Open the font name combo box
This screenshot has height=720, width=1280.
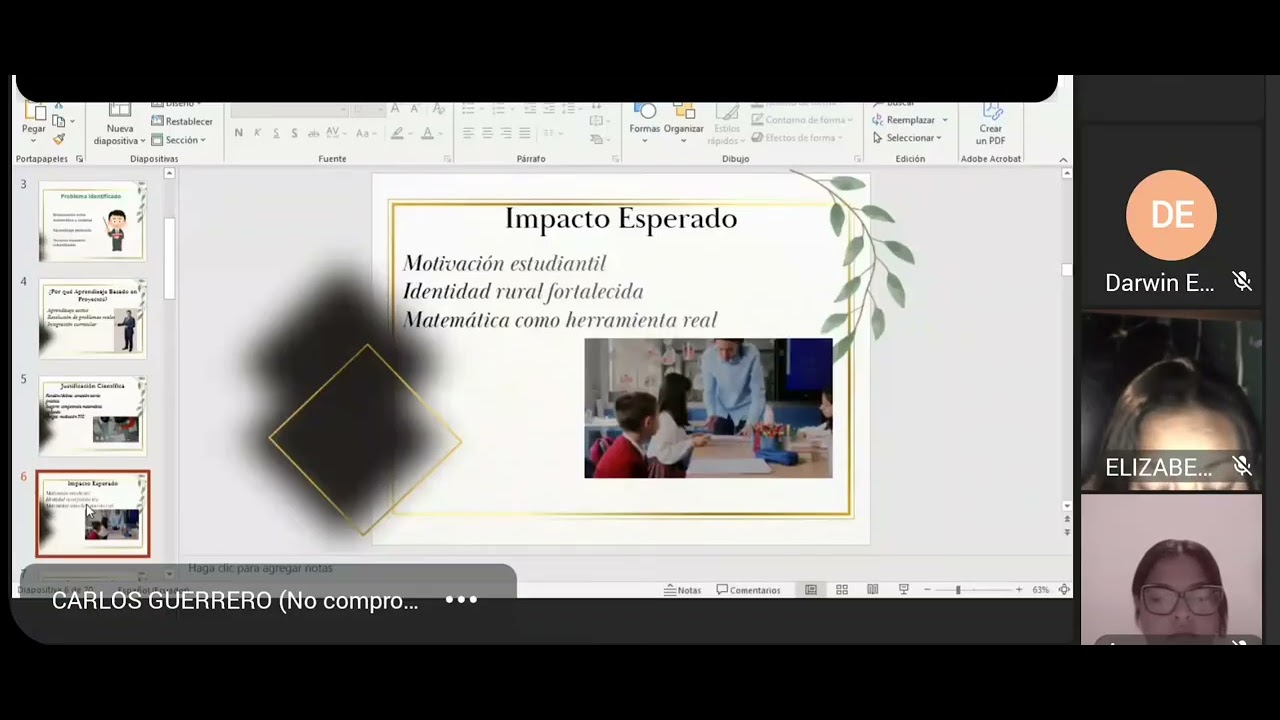point(290,109)
